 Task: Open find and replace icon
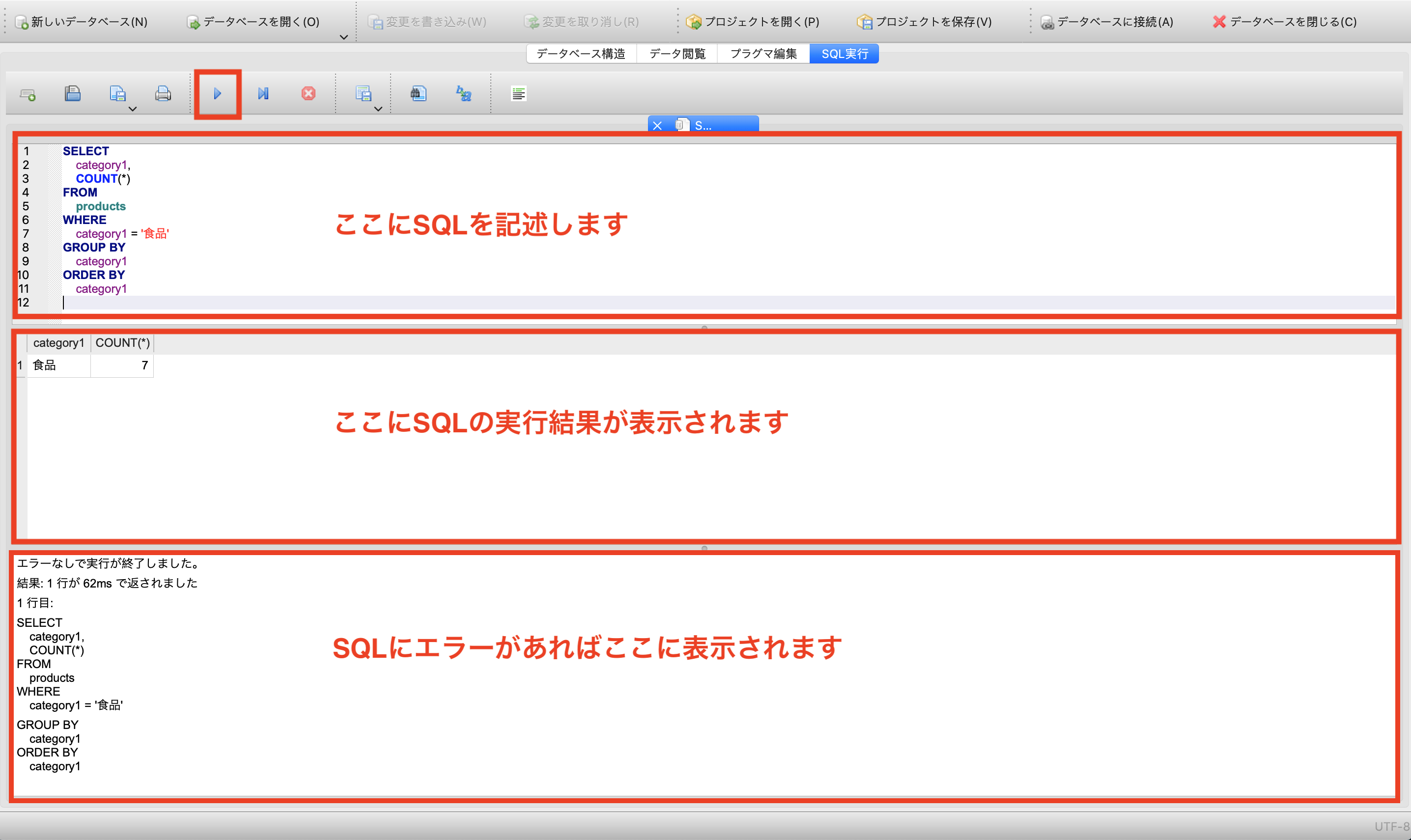pyautogui.click(x=464, y=93)
